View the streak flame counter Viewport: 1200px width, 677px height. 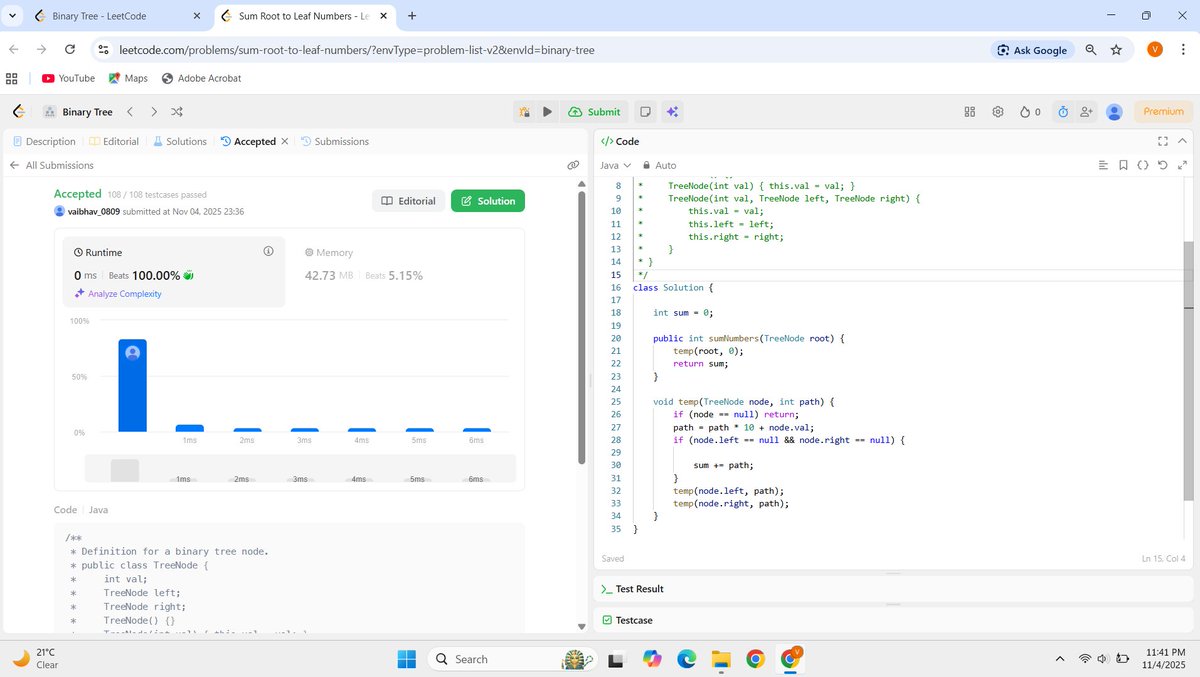(1030, 112)
